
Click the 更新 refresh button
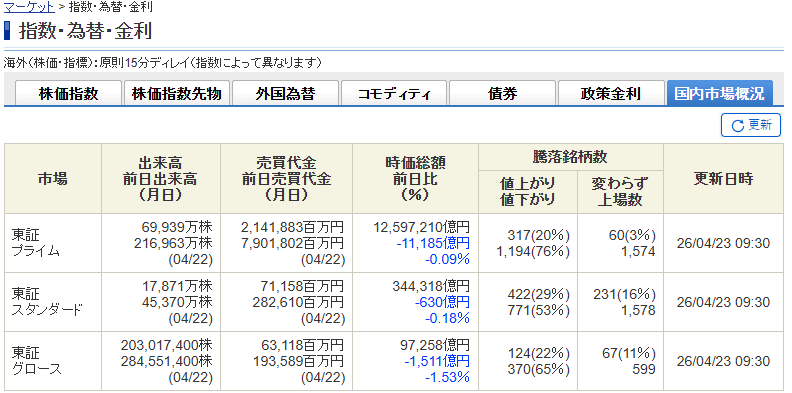point(751,125)
